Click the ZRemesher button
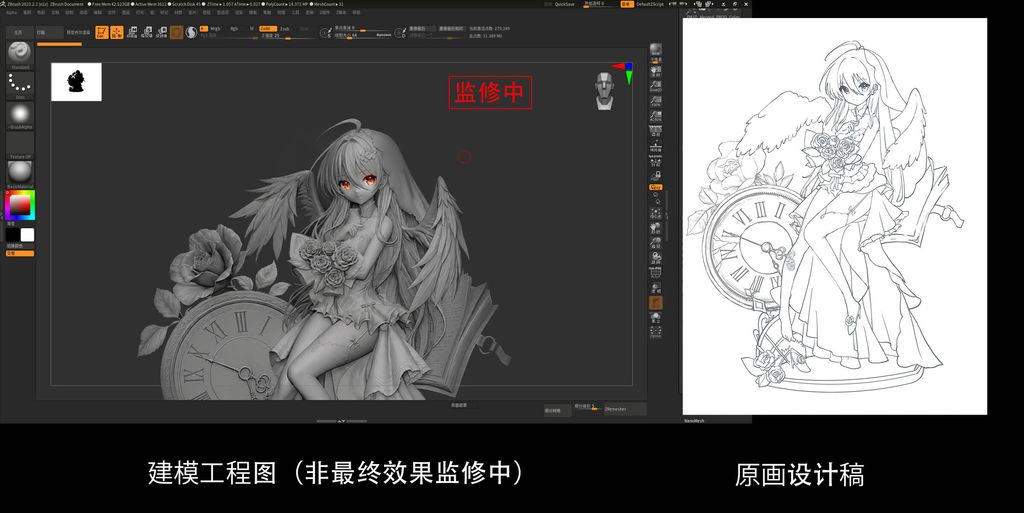Image resolution: width=1024 pixels, height=513 pixels. tap(624, 409)
